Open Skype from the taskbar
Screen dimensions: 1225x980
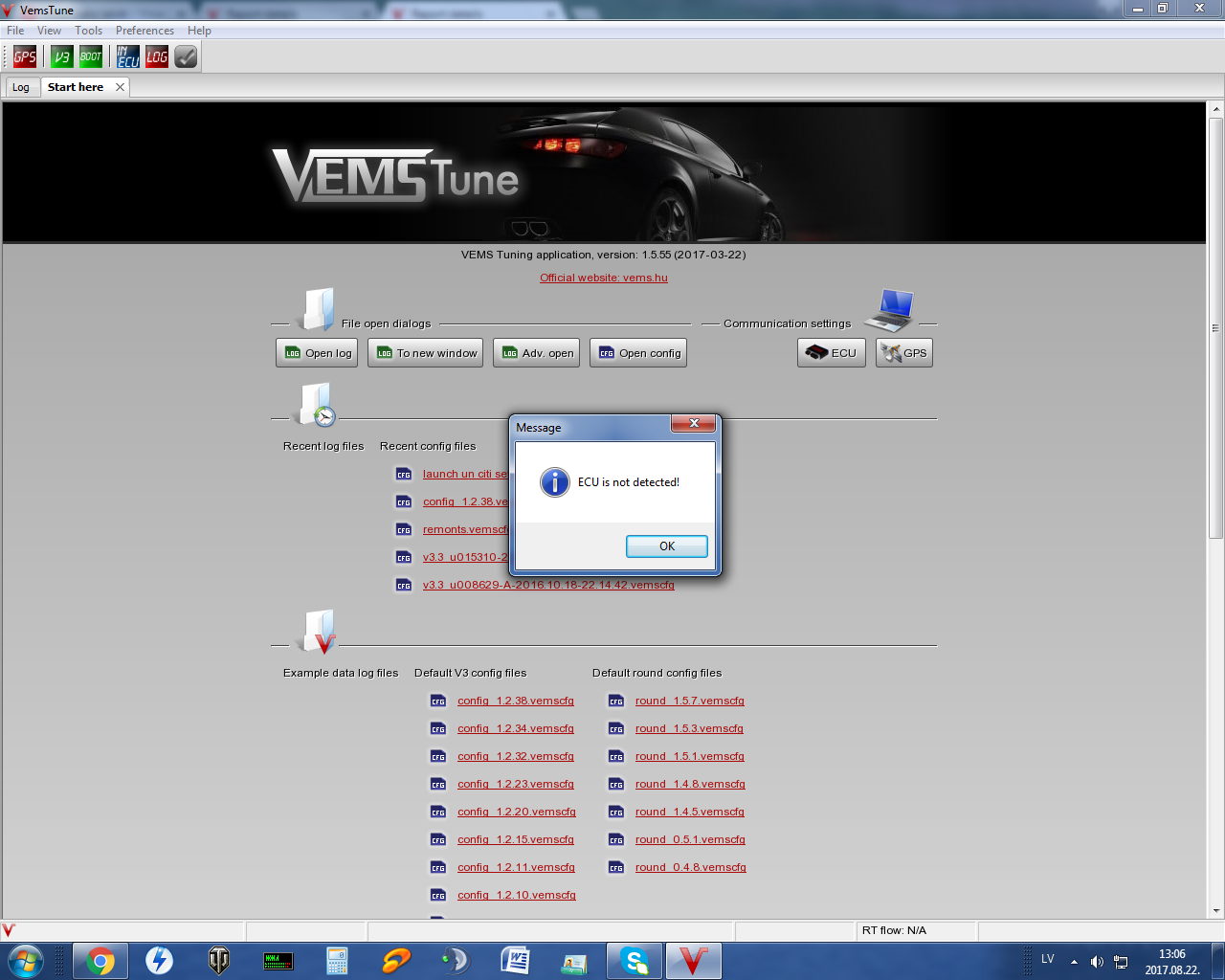pos(634,961)
